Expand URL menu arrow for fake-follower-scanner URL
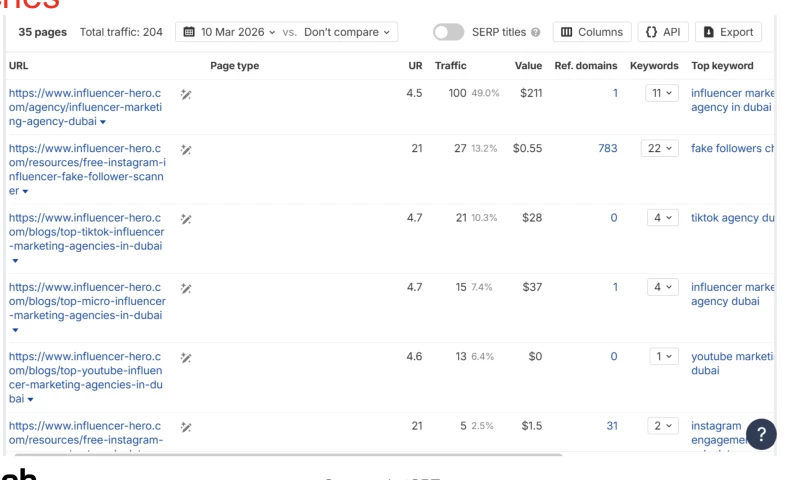800x480 pixels. (x=25, y=191)
